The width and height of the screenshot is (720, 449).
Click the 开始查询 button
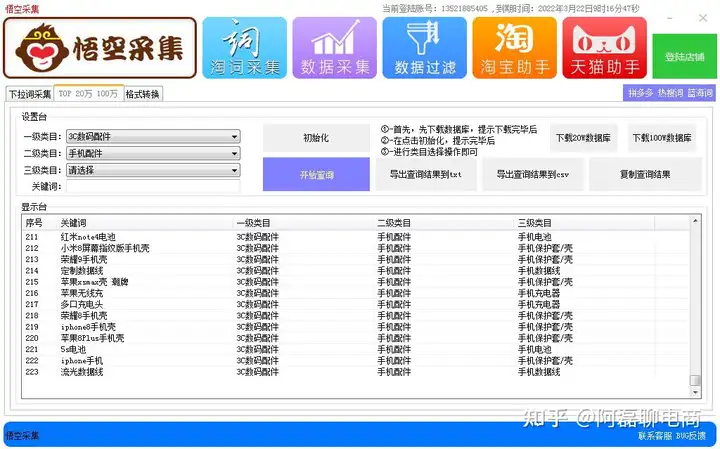click(x=316, y=174)
